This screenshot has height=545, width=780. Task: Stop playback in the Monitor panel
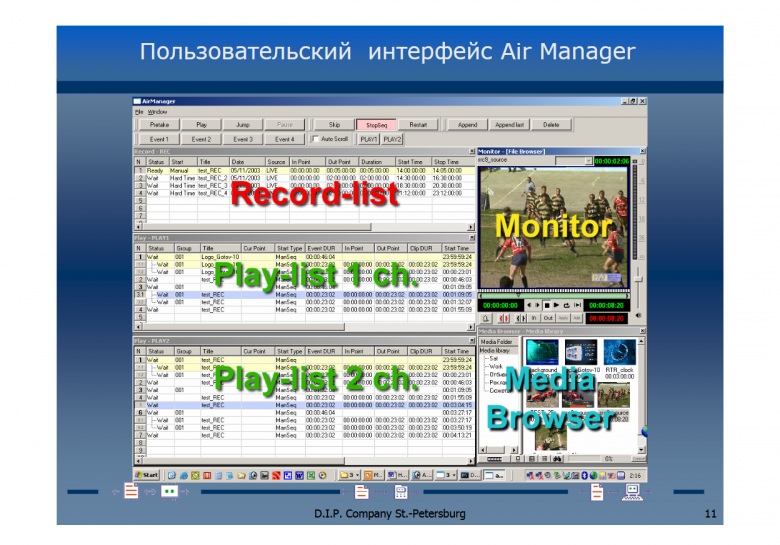pyautogui.click(x=547, y=305)
